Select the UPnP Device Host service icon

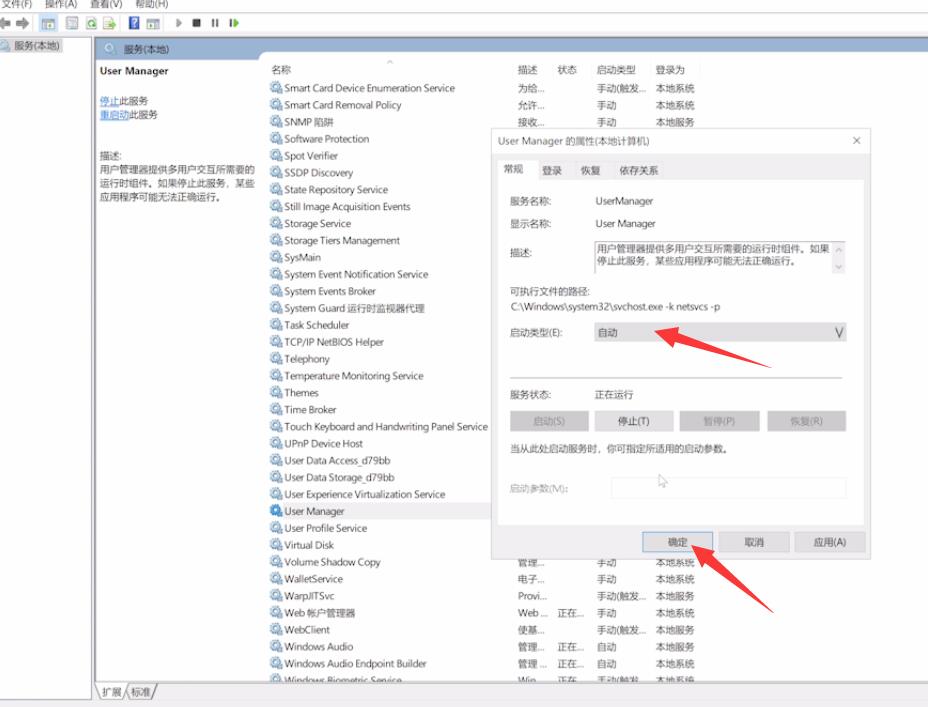point(276,443)
